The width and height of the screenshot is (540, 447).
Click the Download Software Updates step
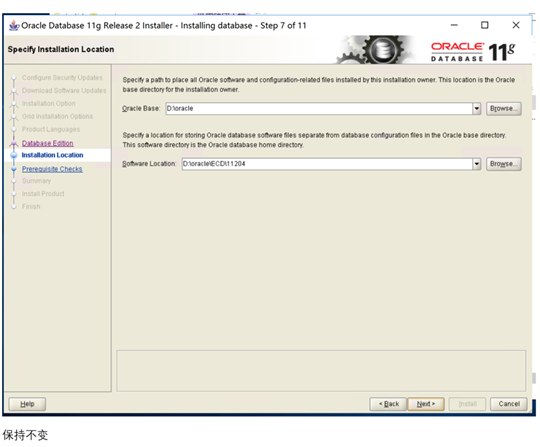click(64, 91)
